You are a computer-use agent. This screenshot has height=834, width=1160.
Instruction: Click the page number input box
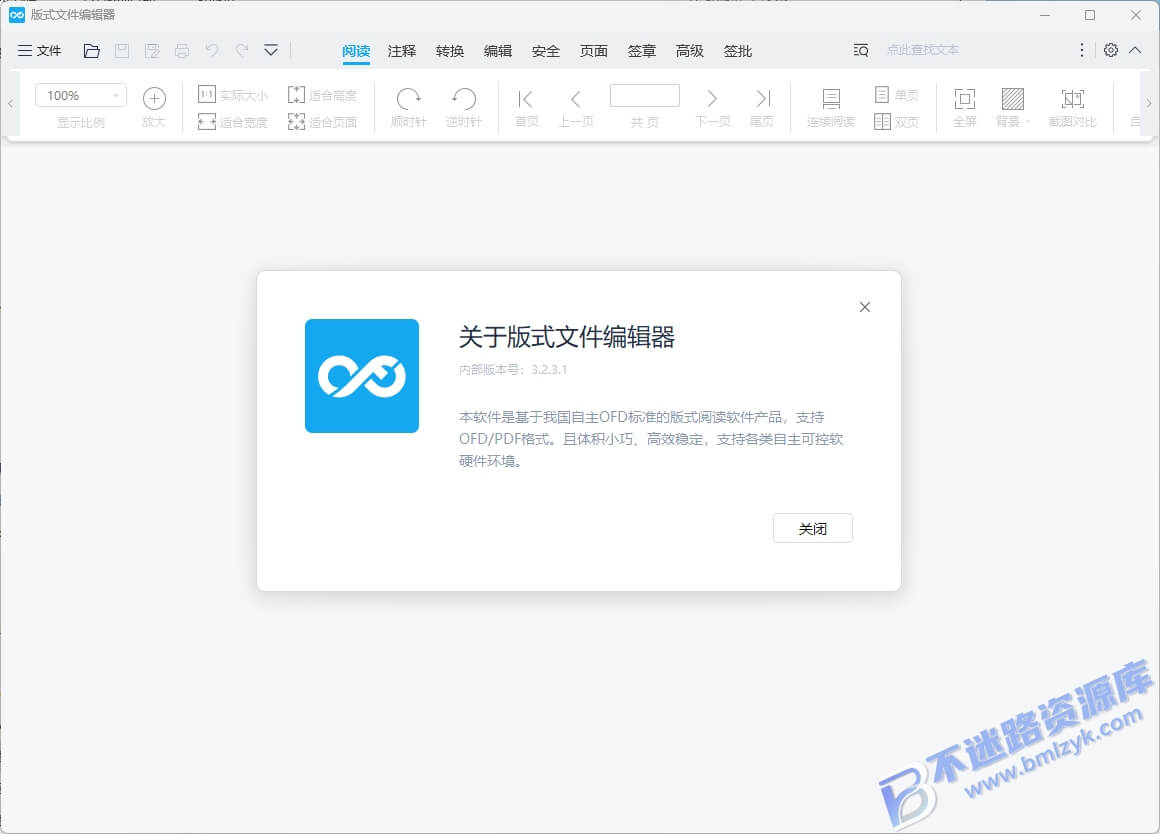pos(644,95)
